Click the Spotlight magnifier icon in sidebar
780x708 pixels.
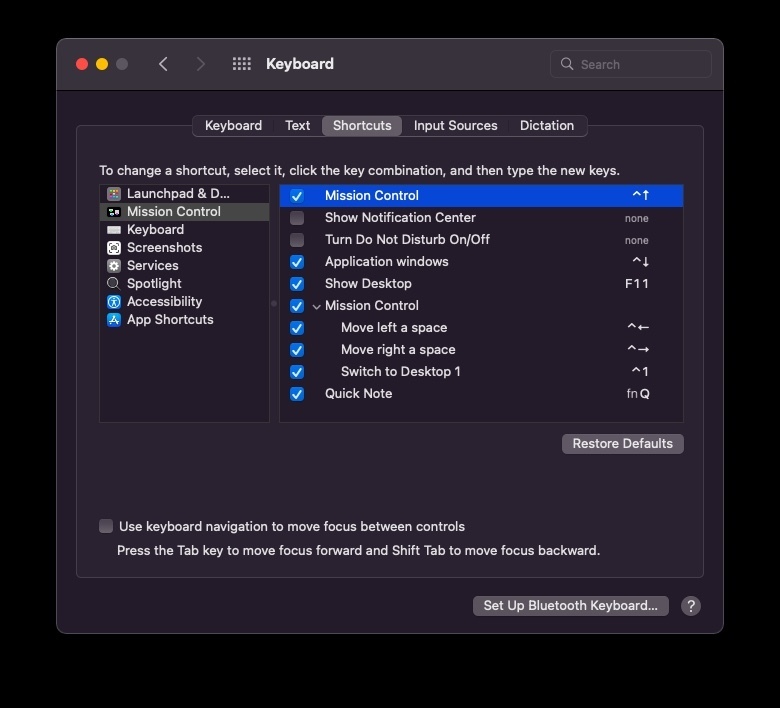(x=114, y=284)
